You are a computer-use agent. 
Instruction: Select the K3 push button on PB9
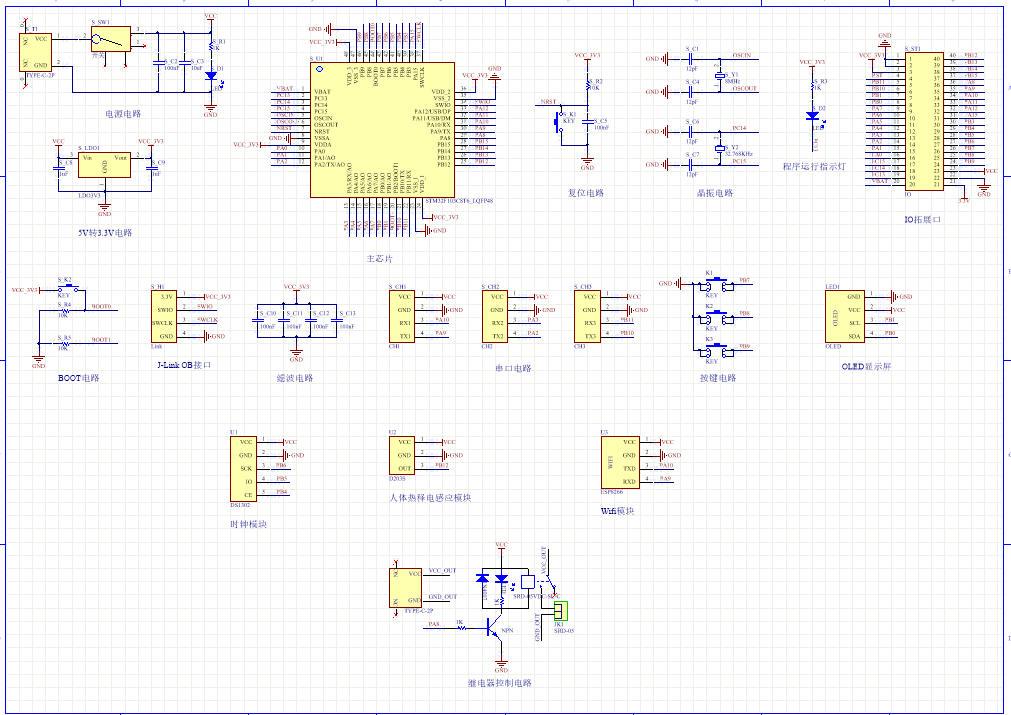(714, 349)
